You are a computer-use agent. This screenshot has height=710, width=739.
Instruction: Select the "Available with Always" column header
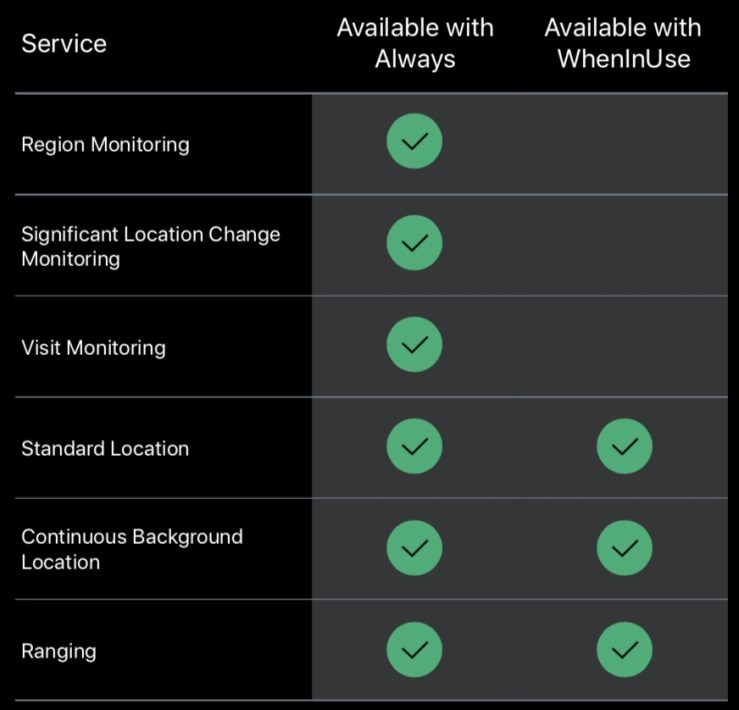(415, 43)
